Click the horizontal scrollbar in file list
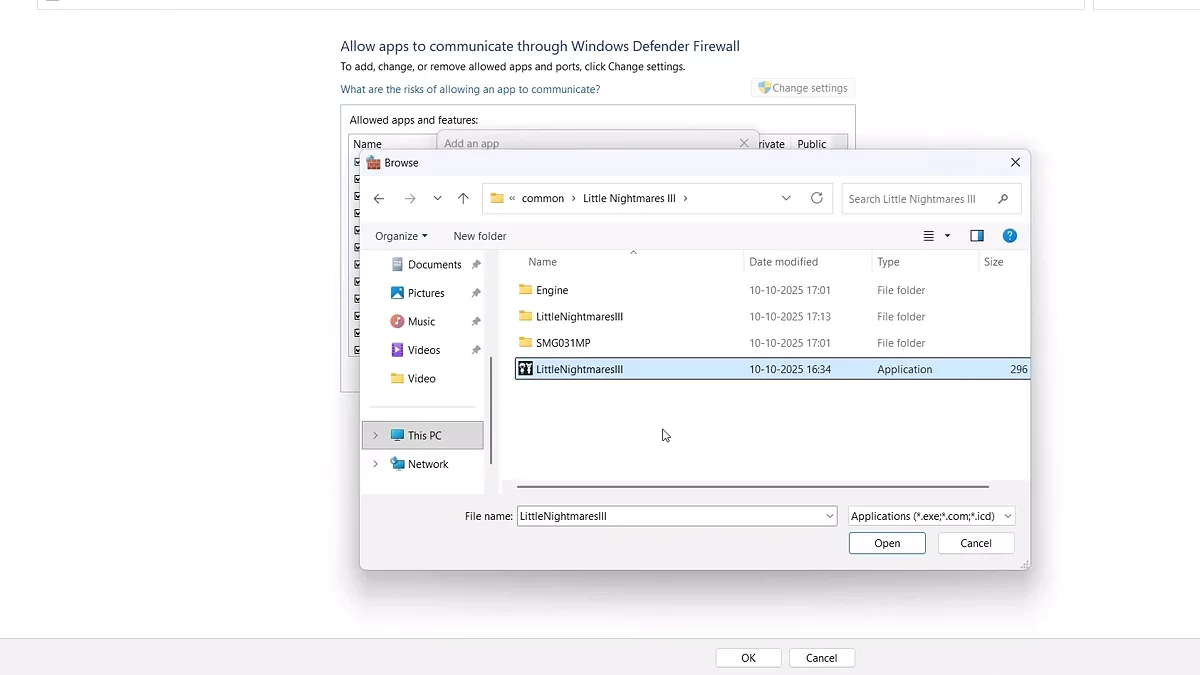The width and height of the screenshot is (1200, 675). pyautogui.click(x=752, y=487)
